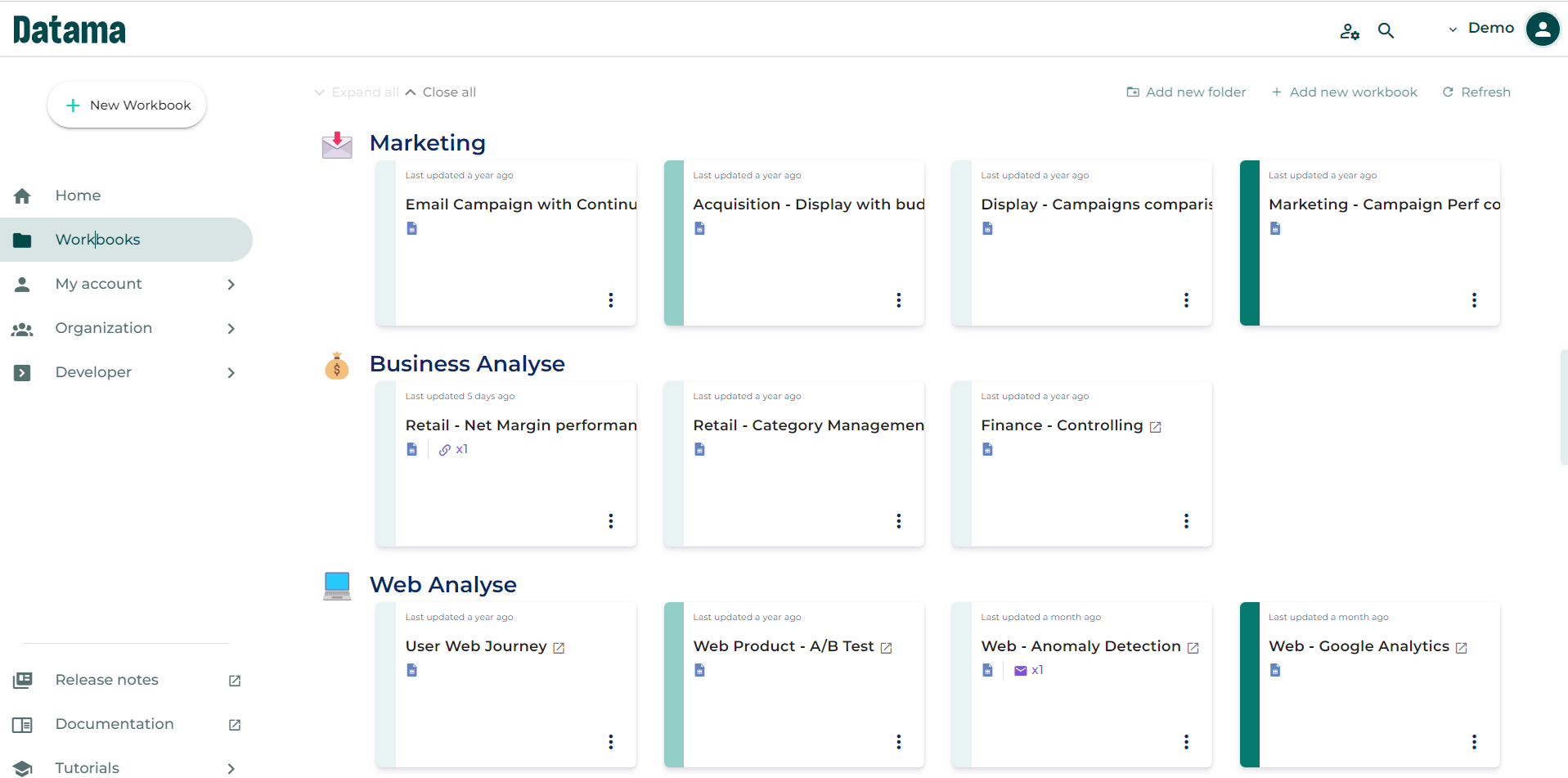The image size is (1568, 778).
Task: Click Add new workbook
Action: tap(1345, 92)
